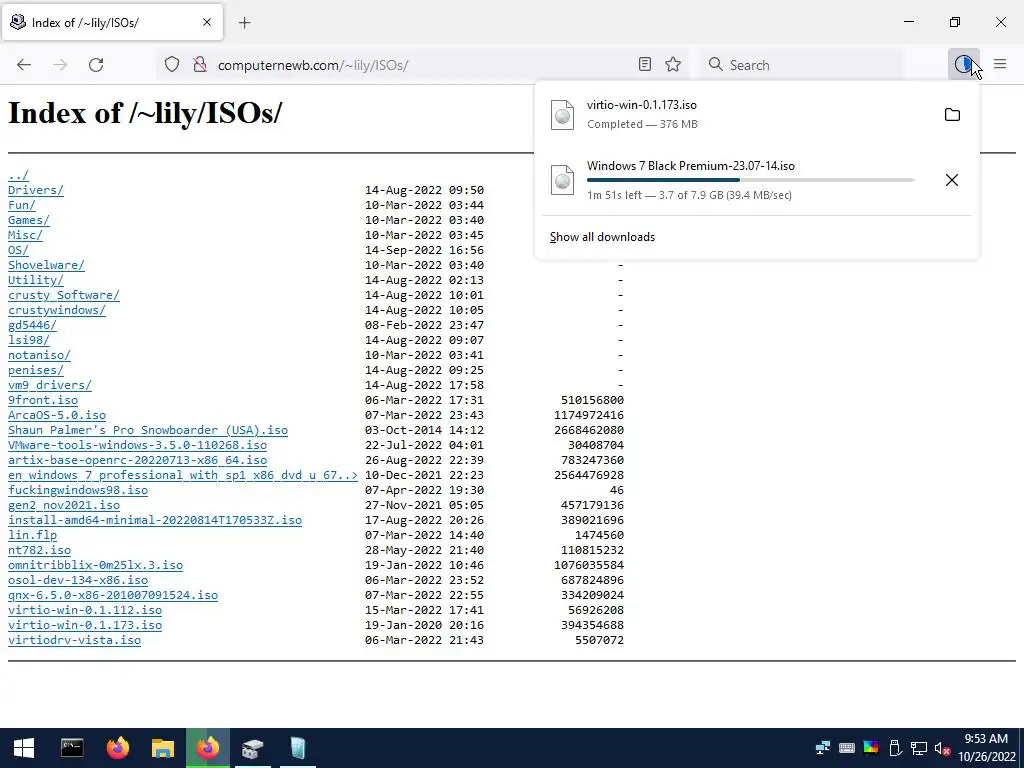The width and height of the screenshot is (1024, 768).
Task: Show all downloads
Action: tap(602, 237)
